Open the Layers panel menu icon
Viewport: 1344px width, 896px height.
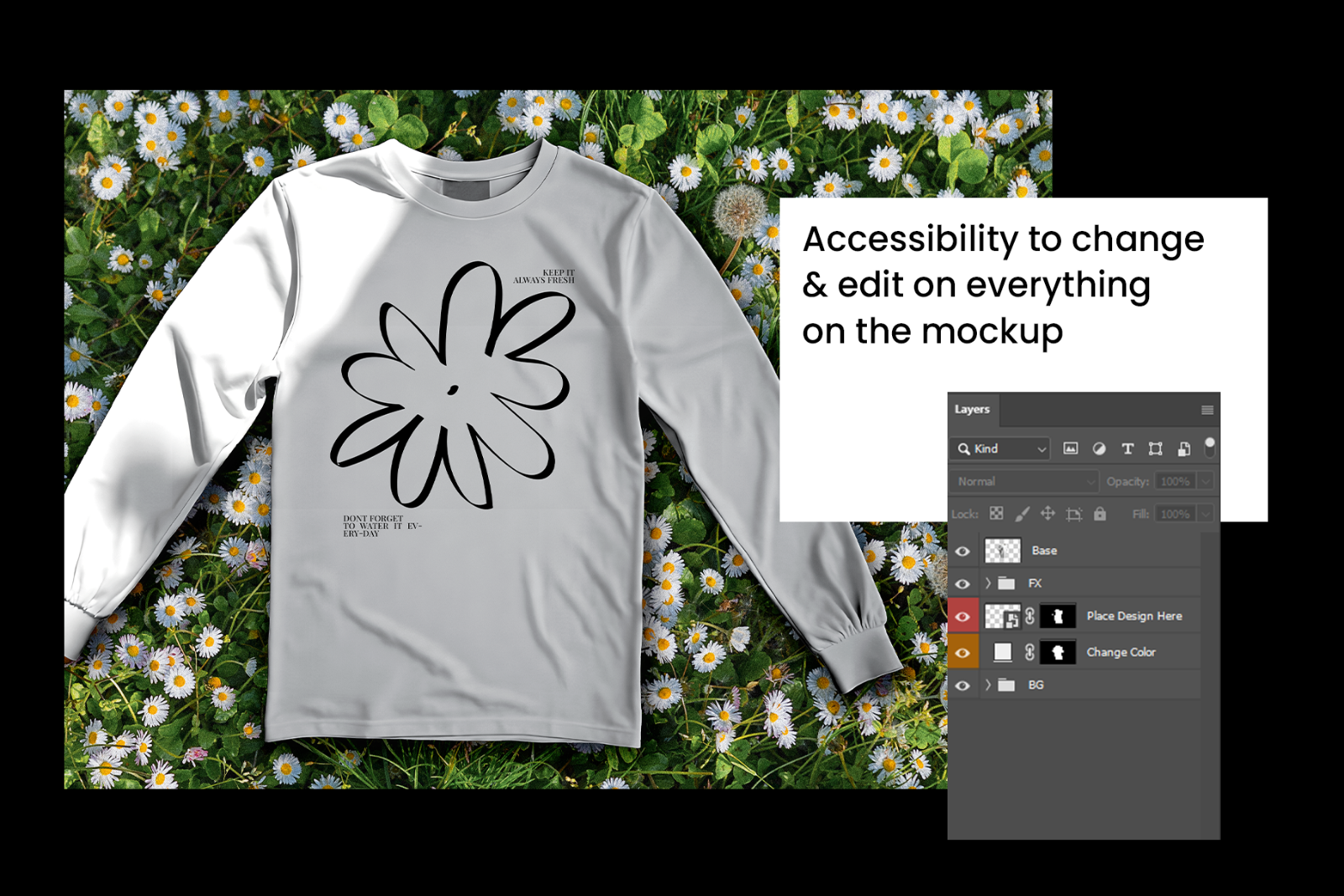pyautogui.click(x=1207, y=411)
